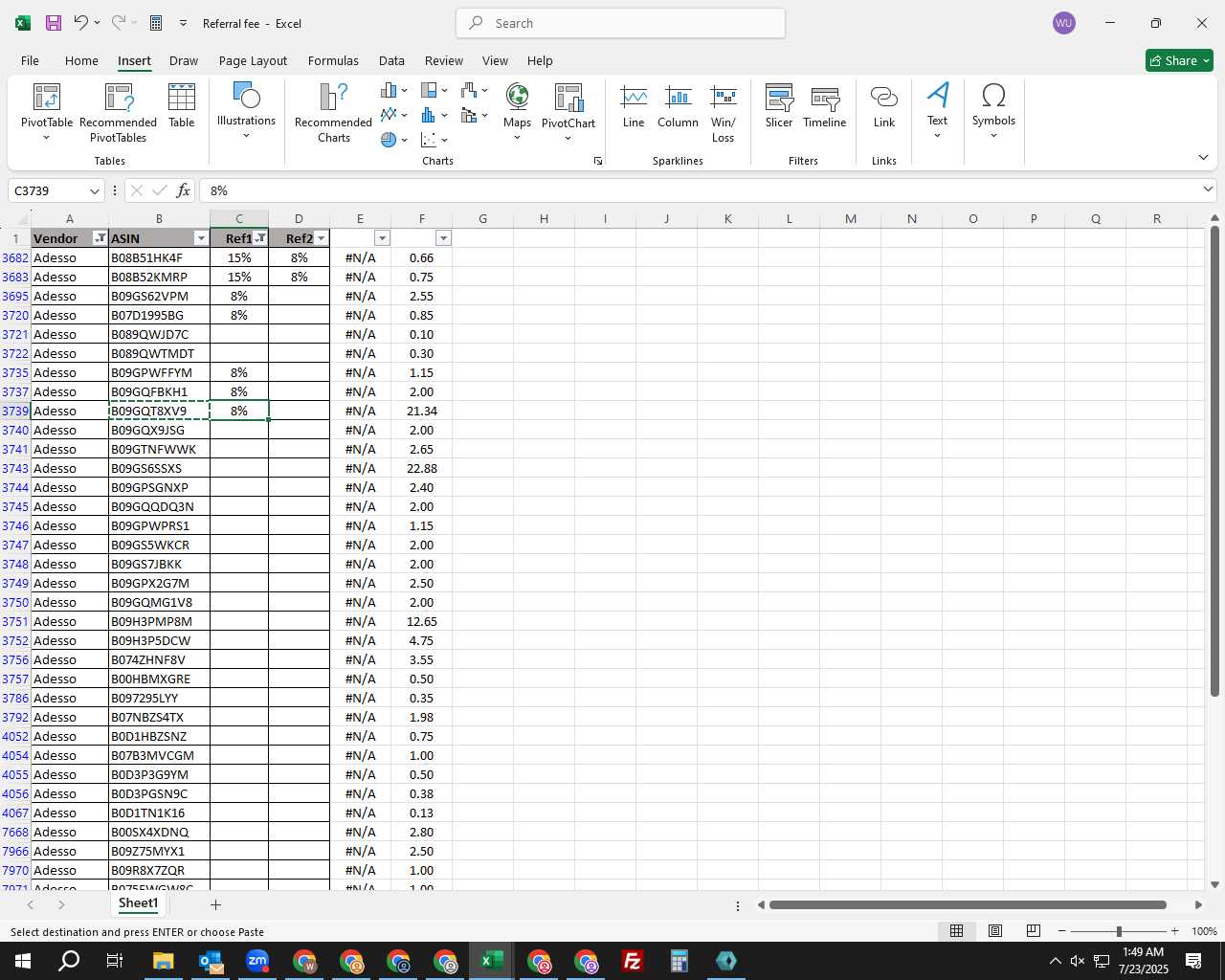
Task: Adjust the zoom slider
Action: click(1119, 931)
